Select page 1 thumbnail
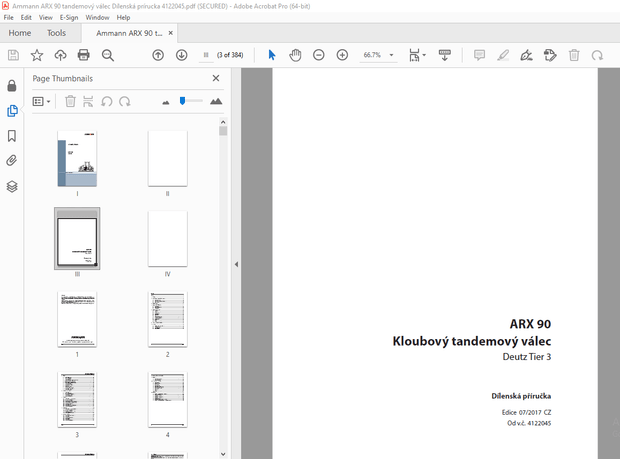 tap(77, 319)
